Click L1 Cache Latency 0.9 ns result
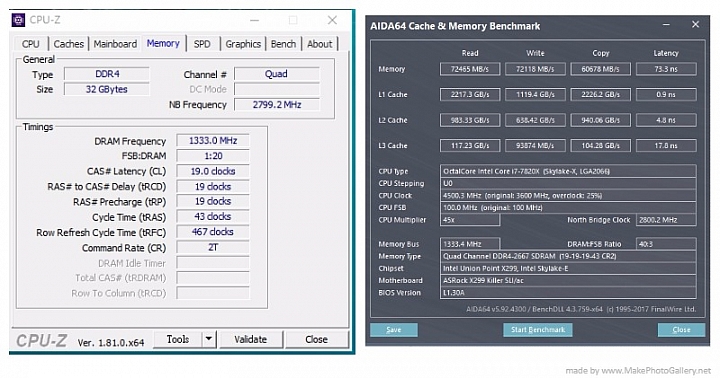Image resolution: width=720 pixels, height=378 pixels. coord(666,95)
